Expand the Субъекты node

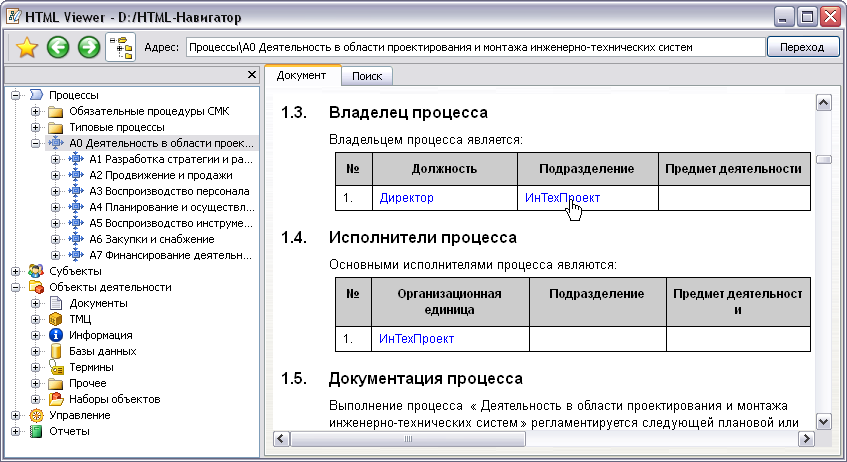click(x=16, y=271)
